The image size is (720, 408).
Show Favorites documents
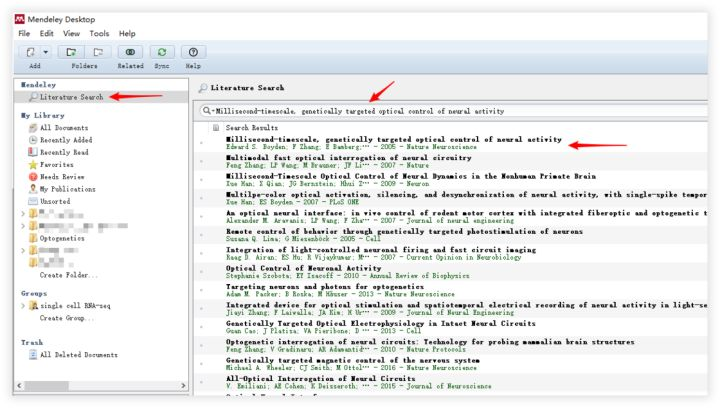[56, 164]
